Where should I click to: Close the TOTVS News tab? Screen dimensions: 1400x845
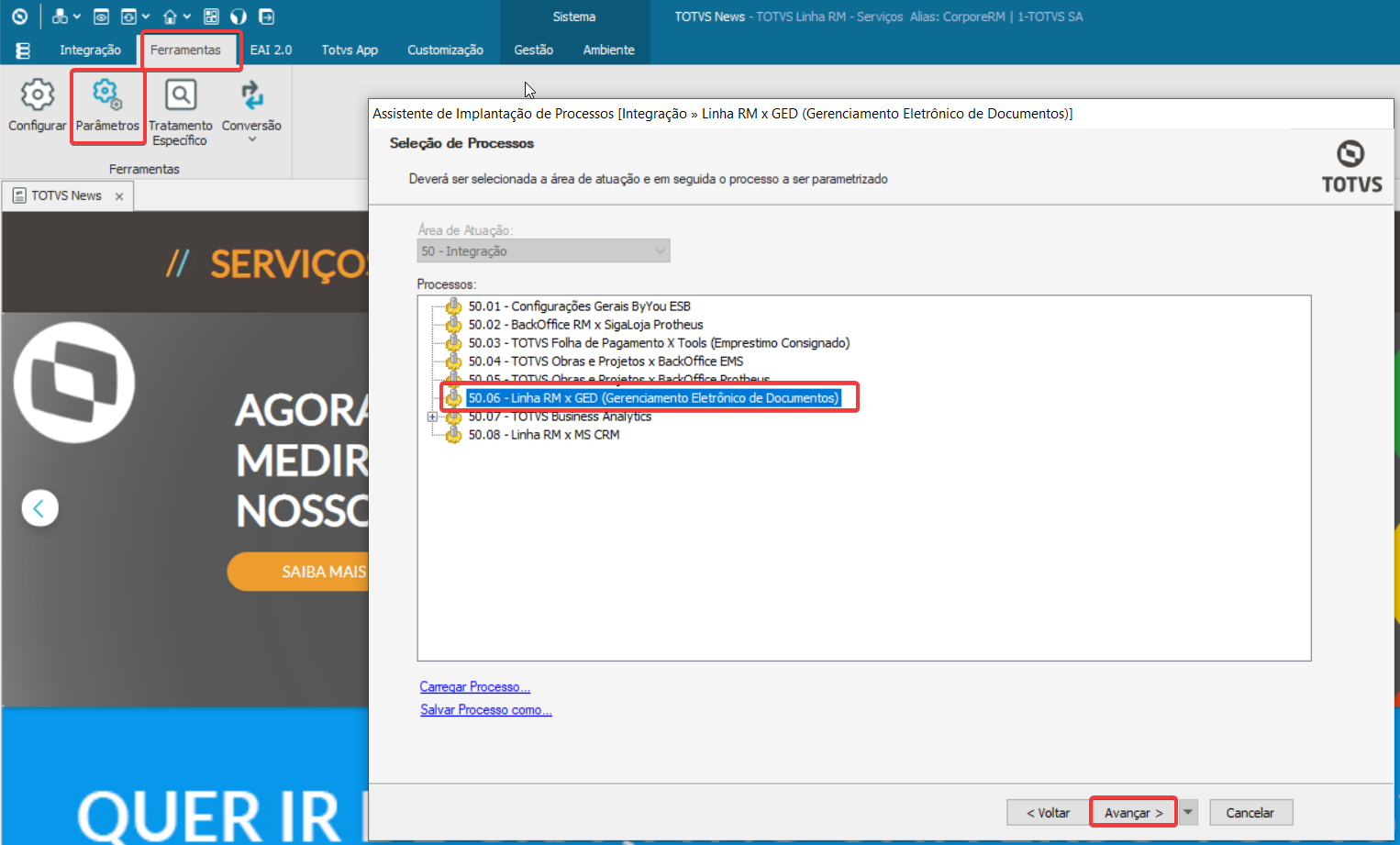(119, 196)
